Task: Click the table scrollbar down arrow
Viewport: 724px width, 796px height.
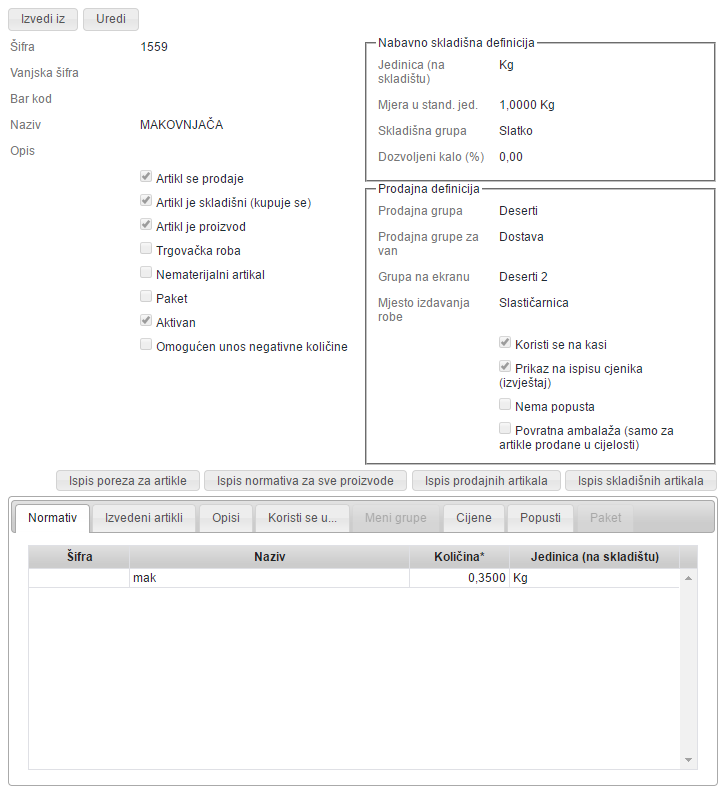Action: pyautogui.click(x=688, y=760)
